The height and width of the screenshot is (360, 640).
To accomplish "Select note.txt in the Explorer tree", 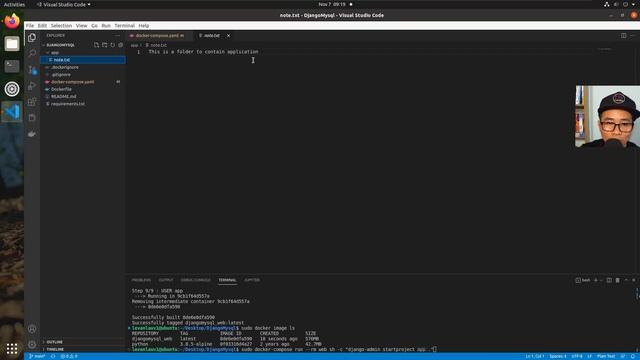I will click(83, 60).
